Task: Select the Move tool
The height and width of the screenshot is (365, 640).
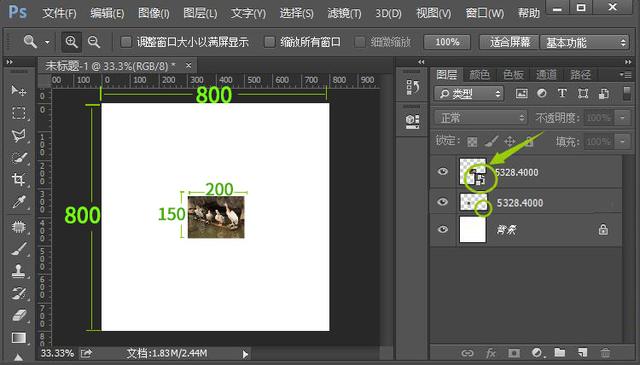Action: point(18,90)
